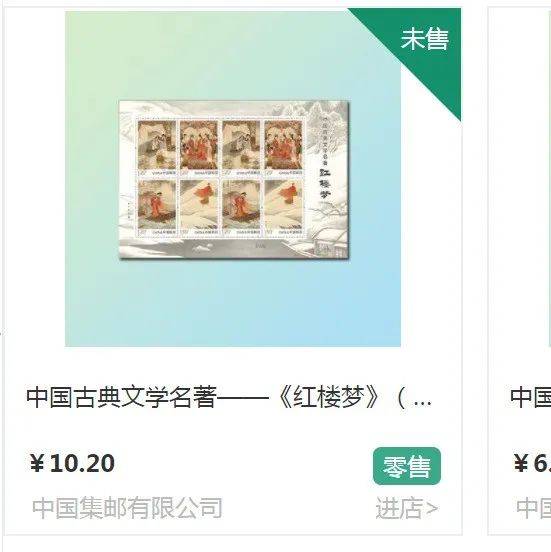Click the blue-green gradient background of product image
Screen dimensions: 551x552
pyautogui.click(x=232, y=303)
